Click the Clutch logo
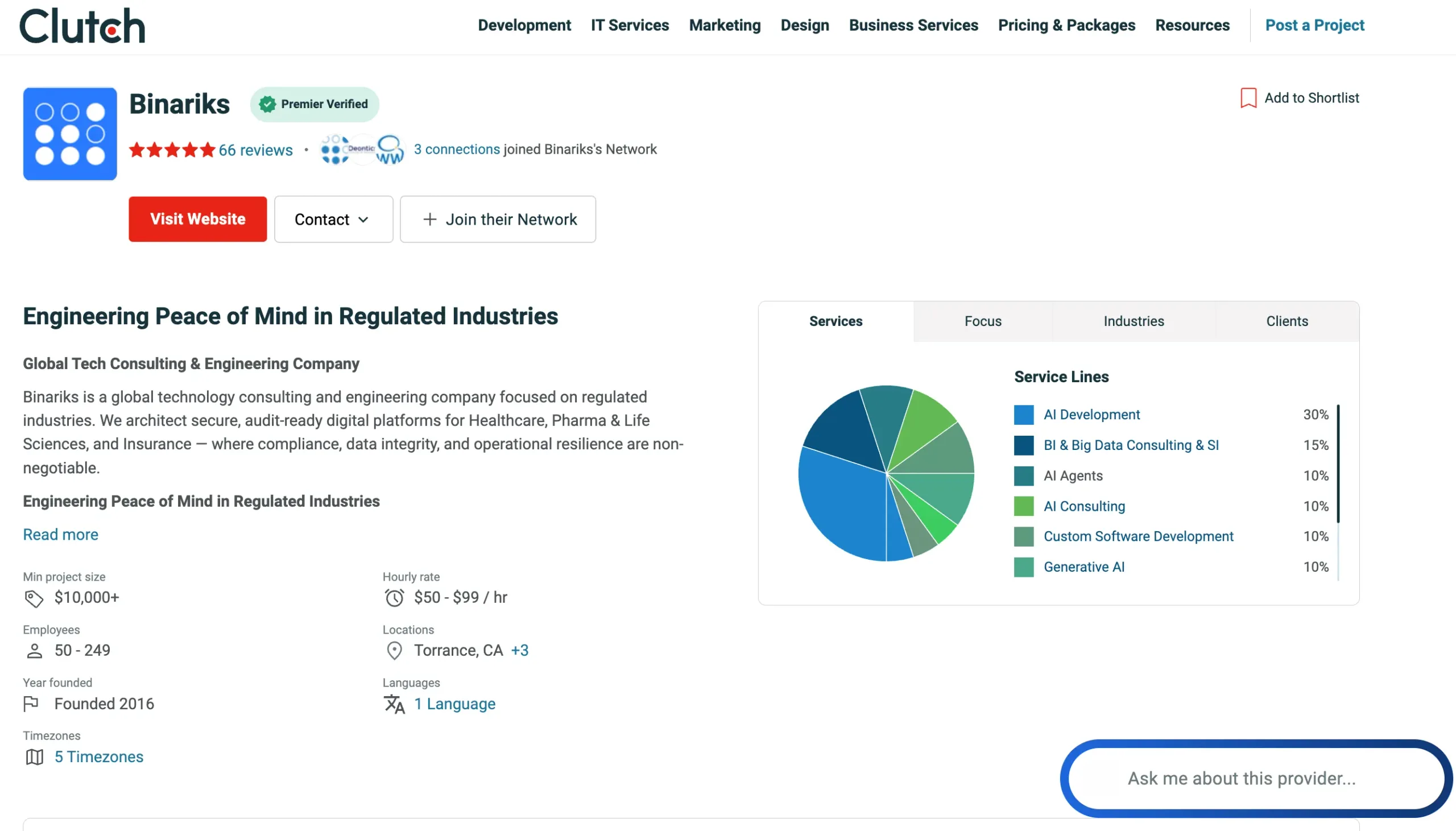Screen dimensions: 1456x831 pos(82,25)
